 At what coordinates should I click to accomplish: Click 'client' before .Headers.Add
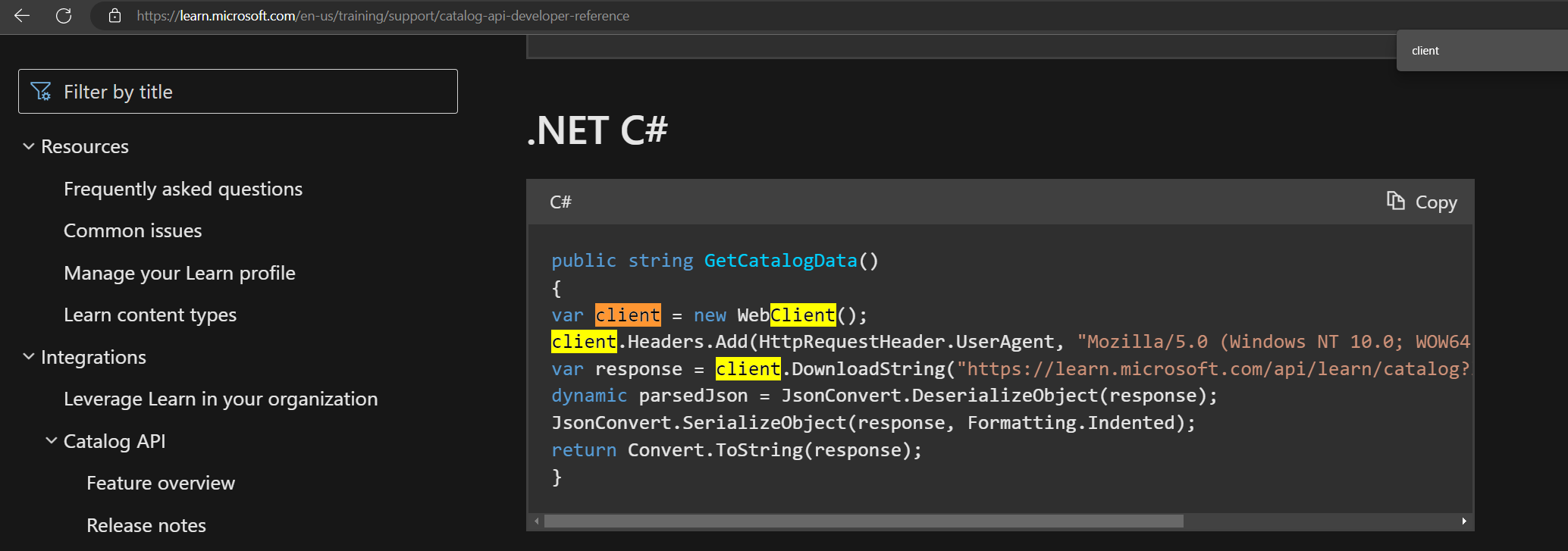(584, 342)
